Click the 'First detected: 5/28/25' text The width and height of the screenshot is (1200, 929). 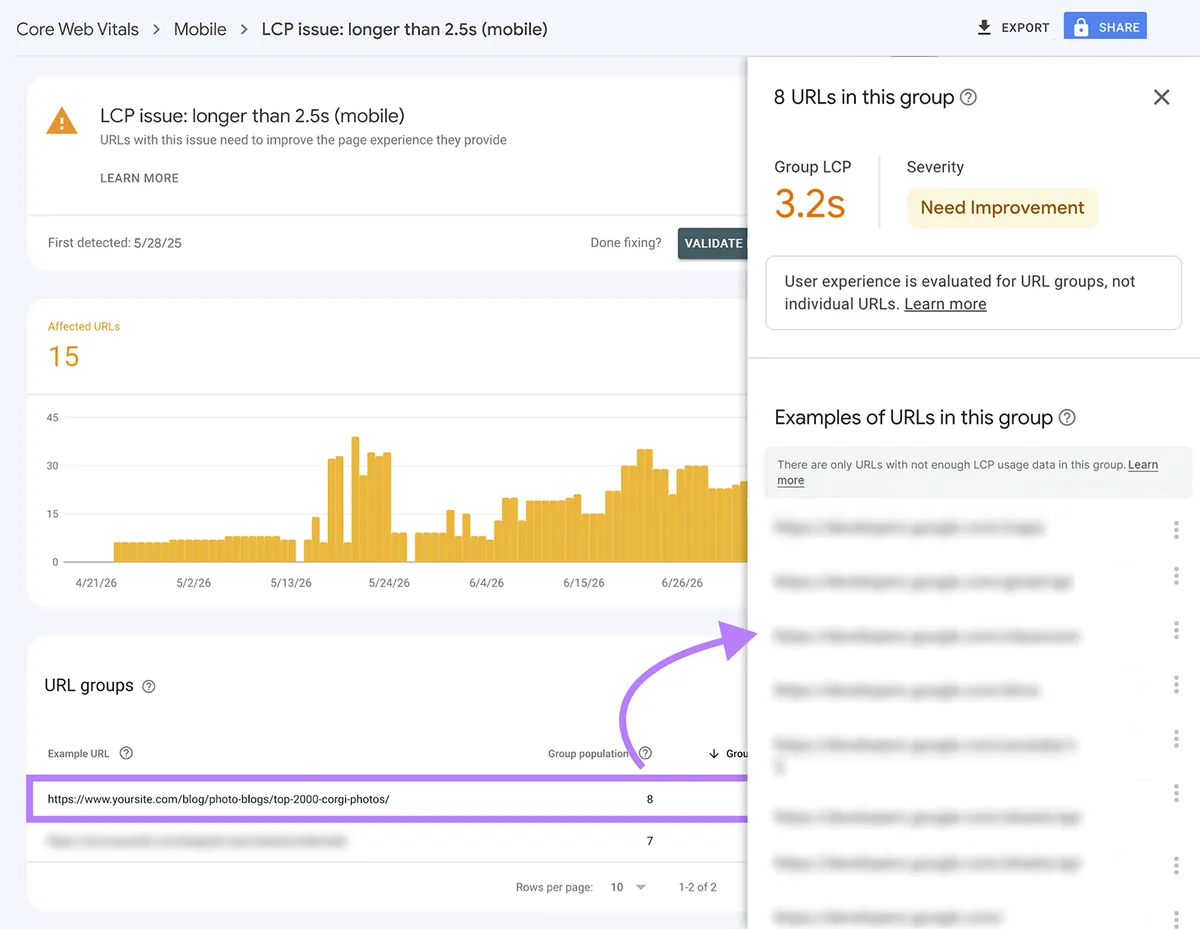coord(115,243)
